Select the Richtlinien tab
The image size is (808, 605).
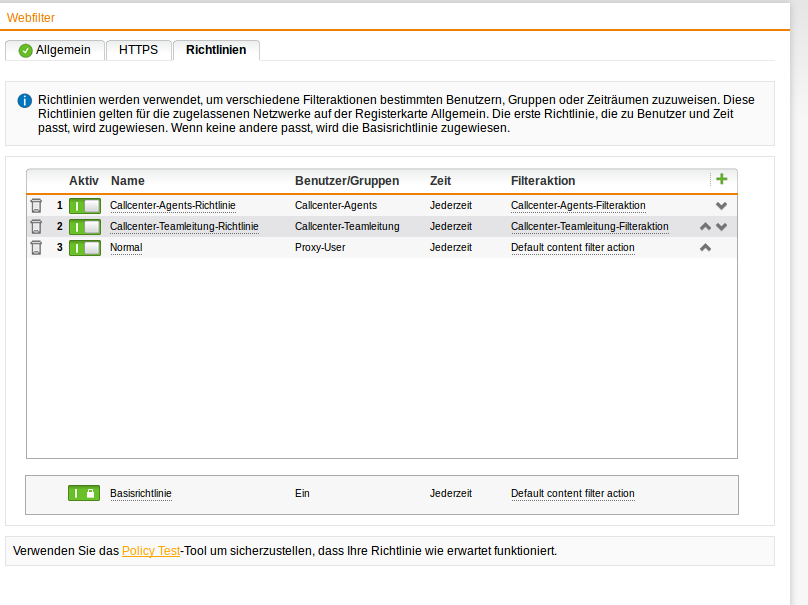point(216,50)
